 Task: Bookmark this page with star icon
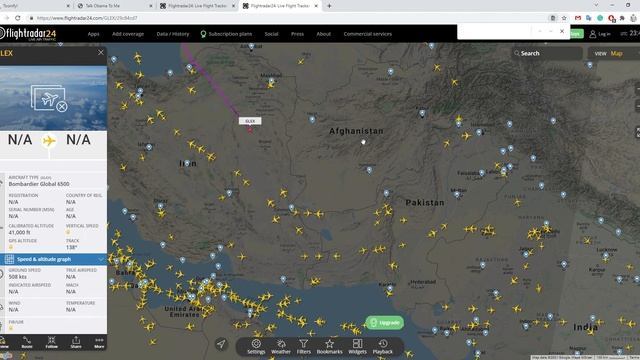pos(564,18)
